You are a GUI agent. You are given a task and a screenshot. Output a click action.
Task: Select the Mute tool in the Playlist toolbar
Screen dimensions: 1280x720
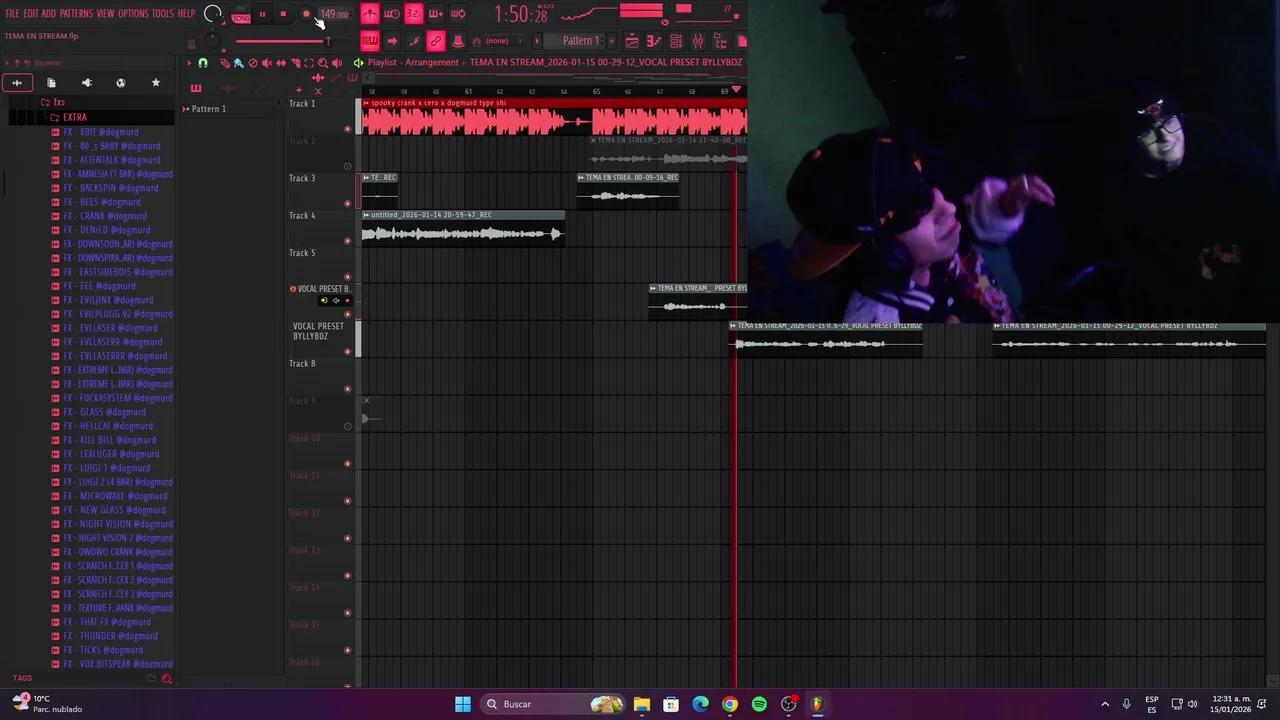pos(267,62)
